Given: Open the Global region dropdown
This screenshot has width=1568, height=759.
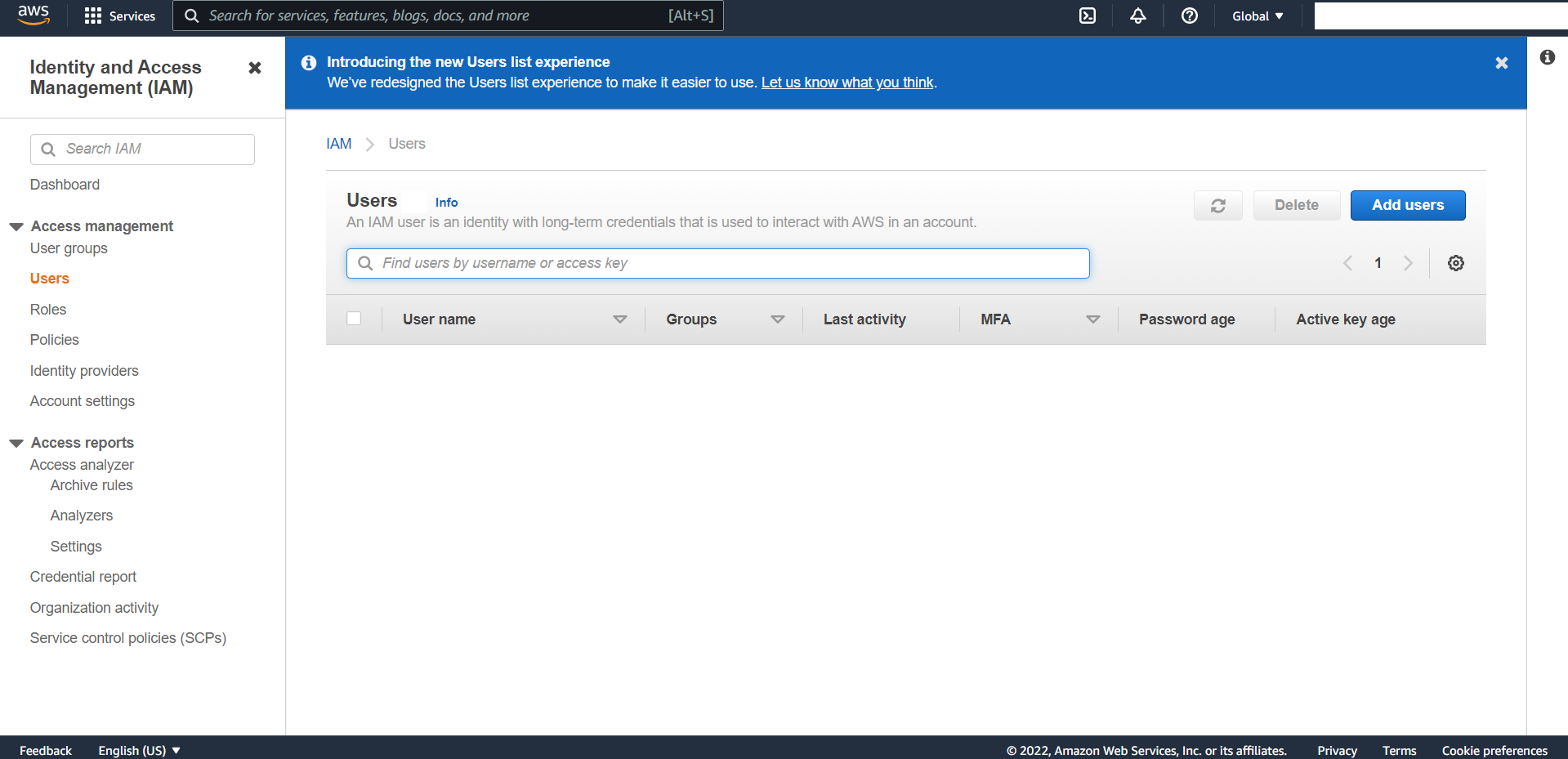Looking at the screenshot, I should click(1256, 16).
